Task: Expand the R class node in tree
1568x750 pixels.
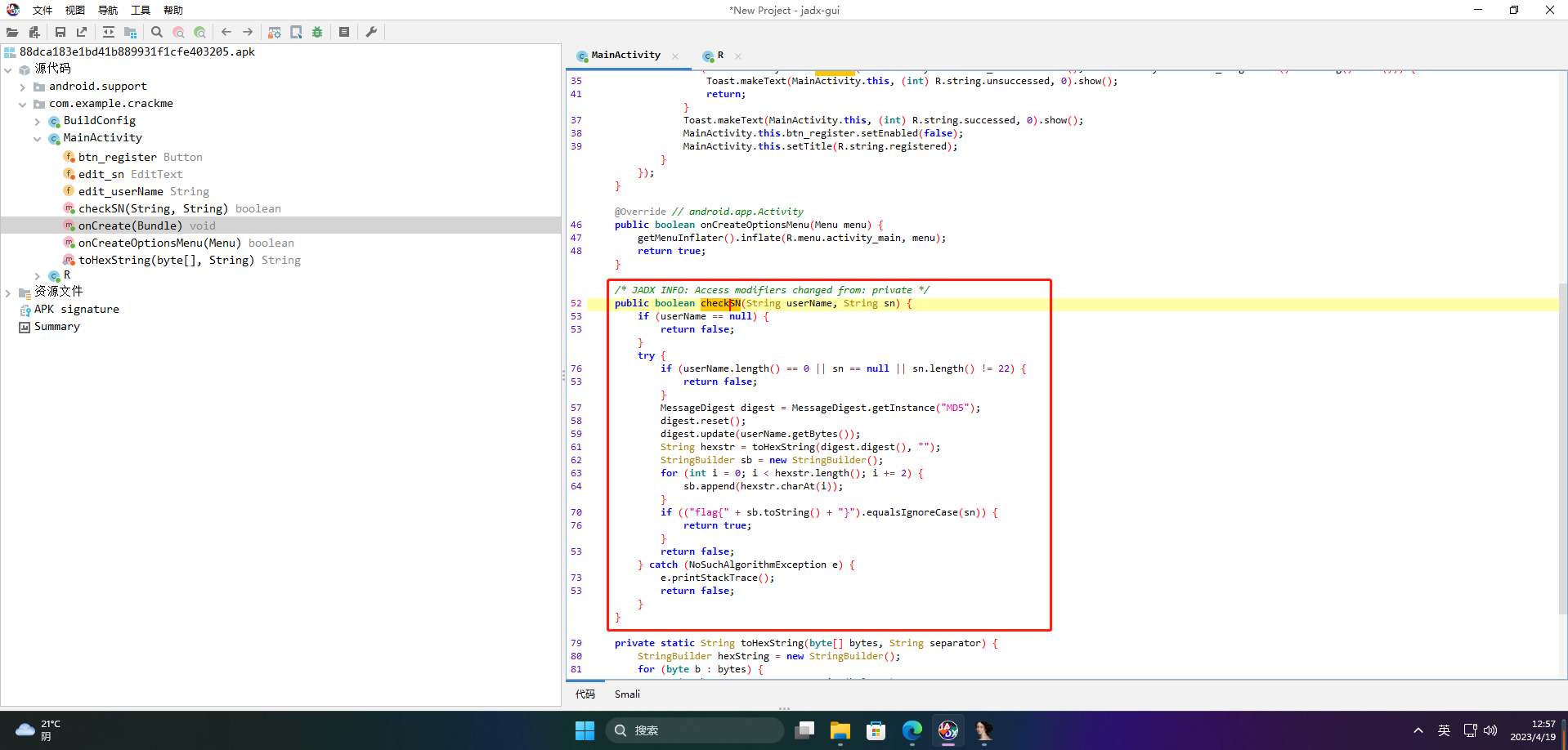Action: 38,276
